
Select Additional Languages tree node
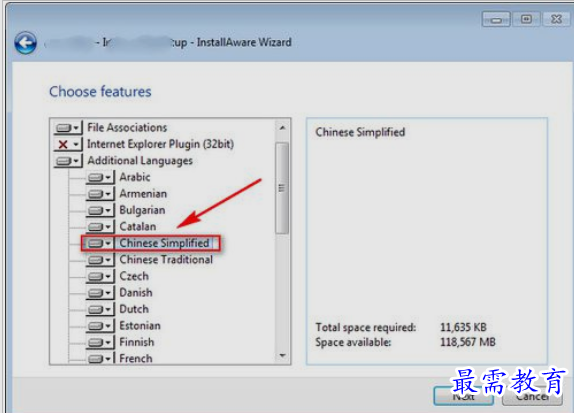[140, 161]
